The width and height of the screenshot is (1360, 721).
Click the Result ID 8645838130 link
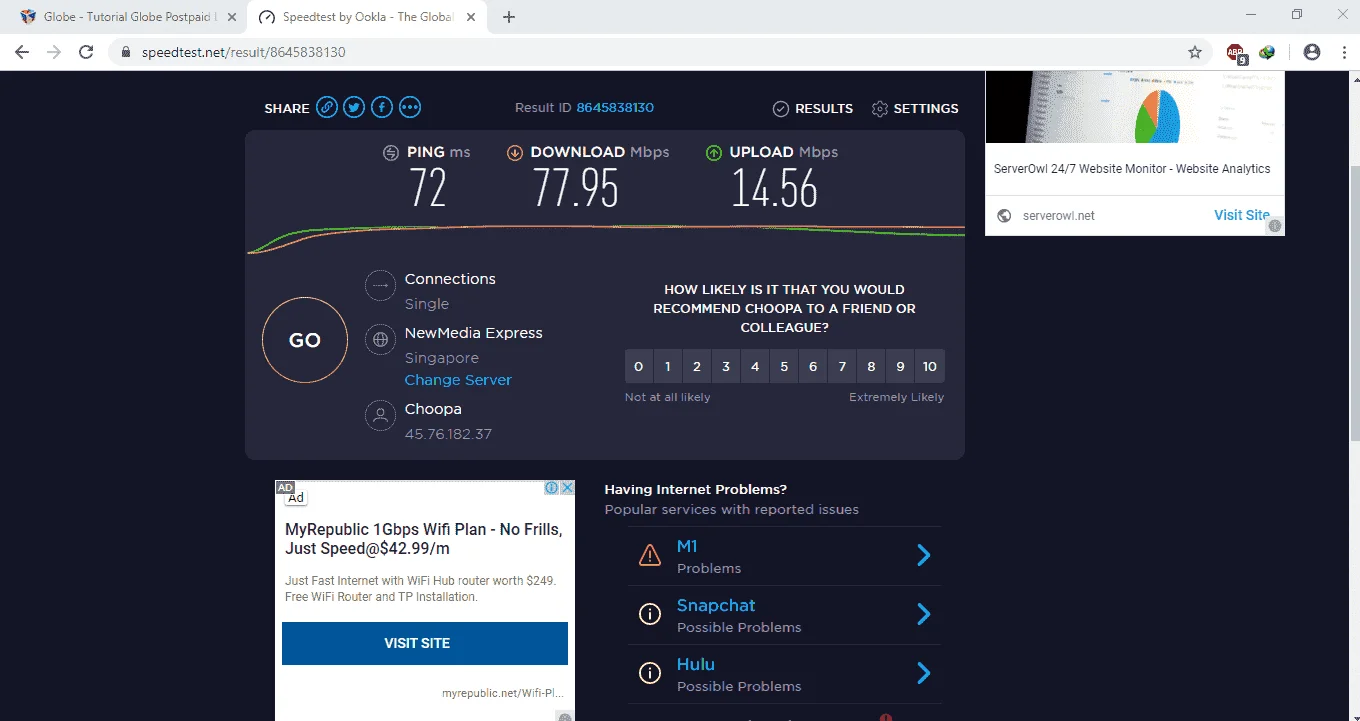615,108
